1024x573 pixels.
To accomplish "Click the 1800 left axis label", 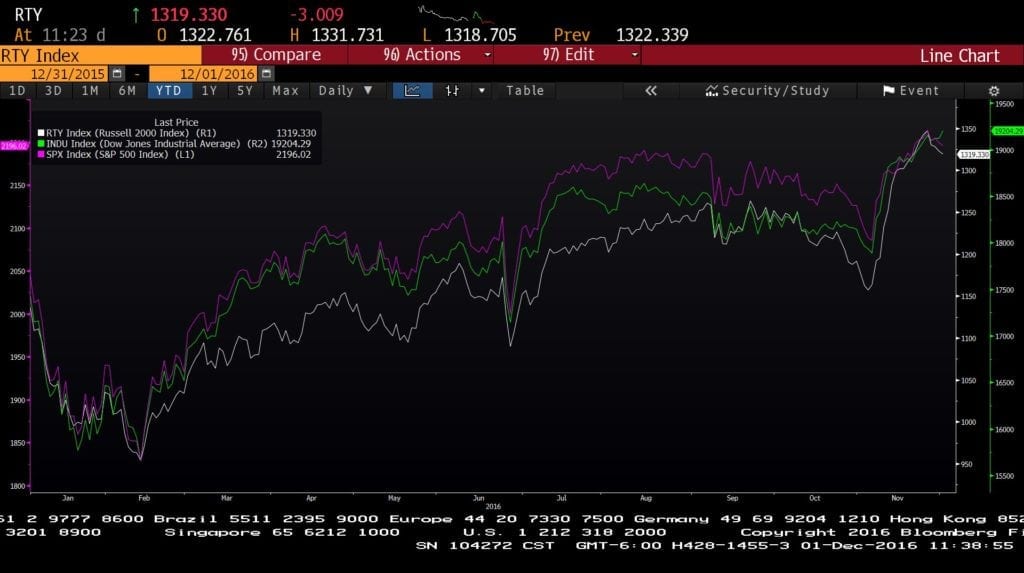I will pyautogui.click(x=17, y=487).
